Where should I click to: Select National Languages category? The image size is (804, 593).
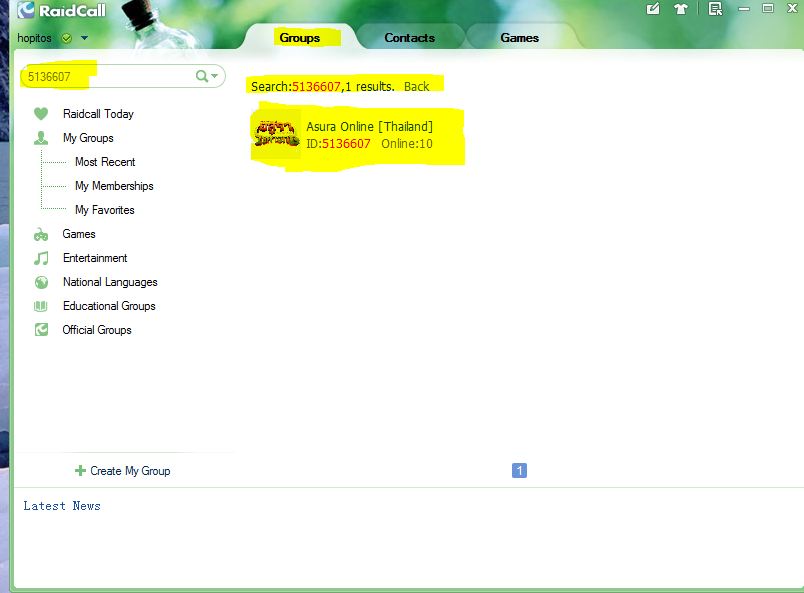tap(110, 282)
